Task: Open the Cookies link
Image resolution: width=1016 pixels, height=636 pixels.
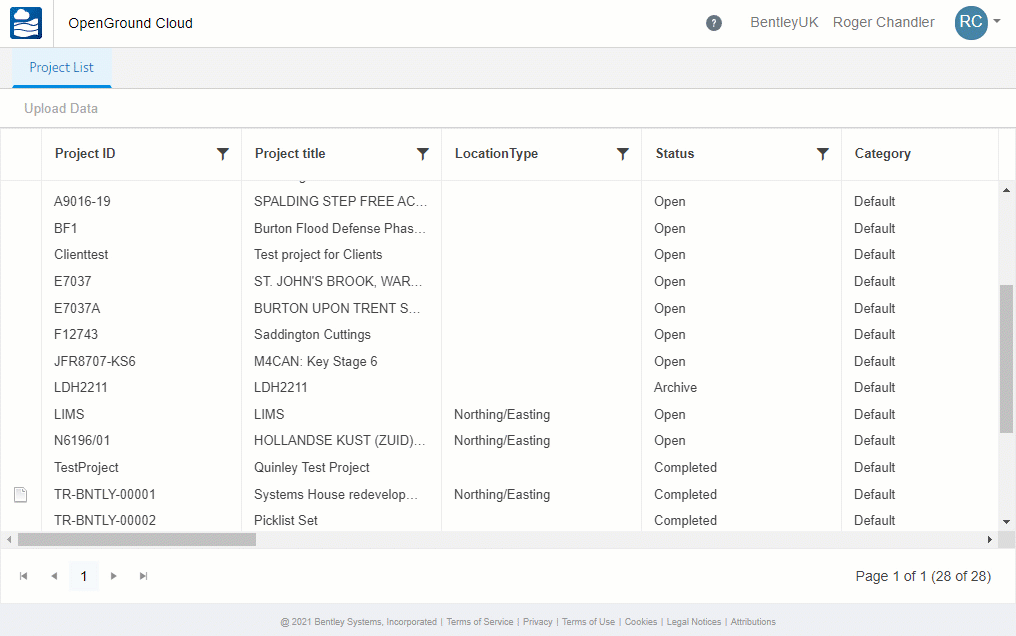Action: click(641, 622)
